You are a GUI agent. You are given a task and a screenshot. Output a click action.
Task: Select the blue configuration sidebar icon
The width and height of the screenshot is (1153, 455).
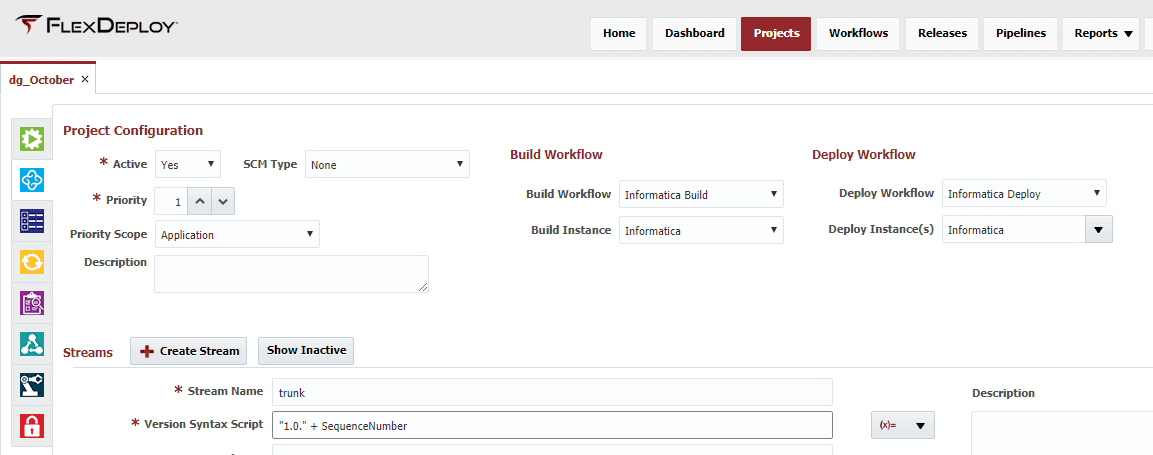pyautogui.click(x=32, y=179)
